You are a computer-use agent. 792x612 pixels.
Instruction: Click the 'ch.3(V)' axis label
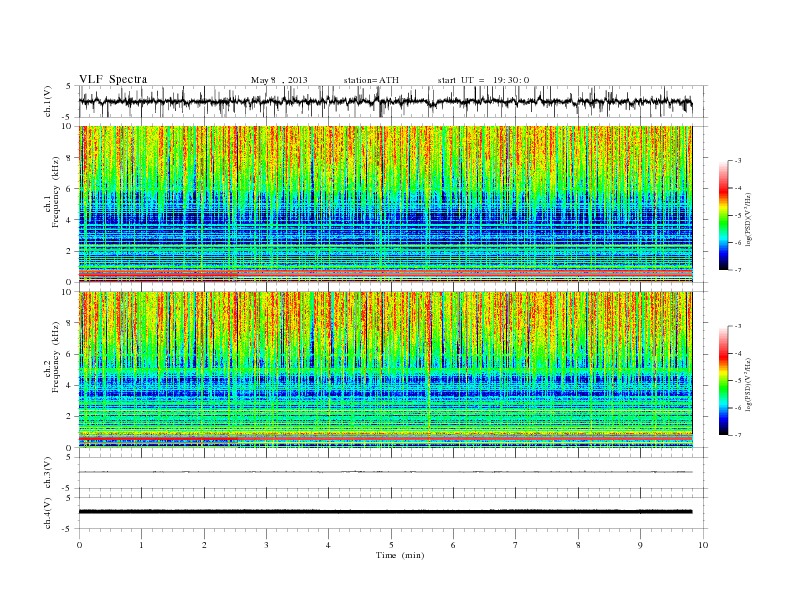pyautogui.click(x=48, y=473)
